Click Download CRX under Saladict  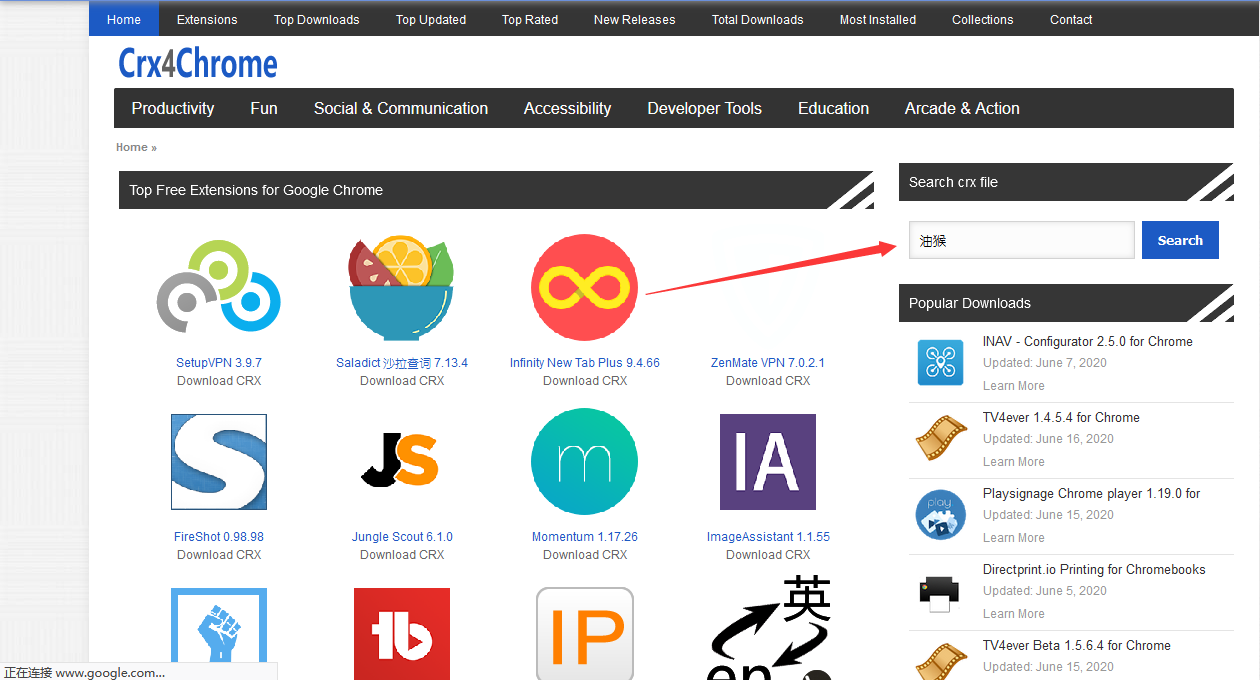click(402, 381)
